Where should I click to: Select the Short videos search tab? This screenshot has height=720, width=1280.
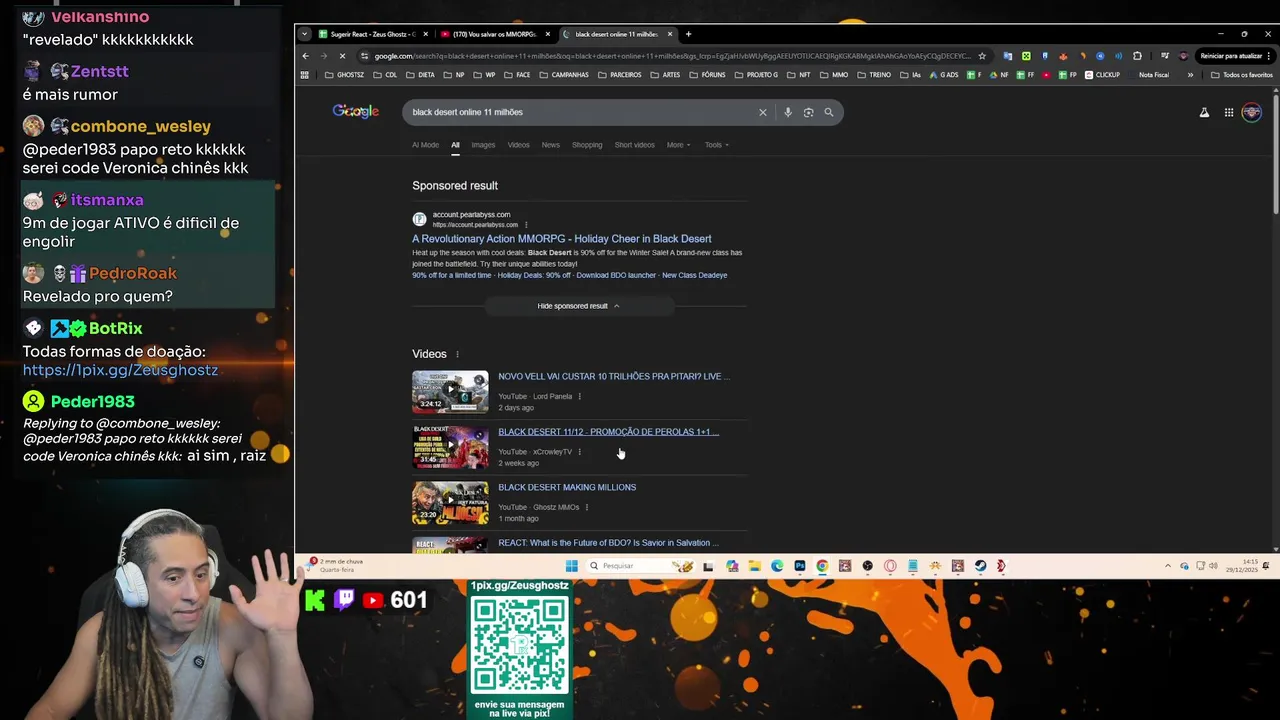click(x=634, y=145)
